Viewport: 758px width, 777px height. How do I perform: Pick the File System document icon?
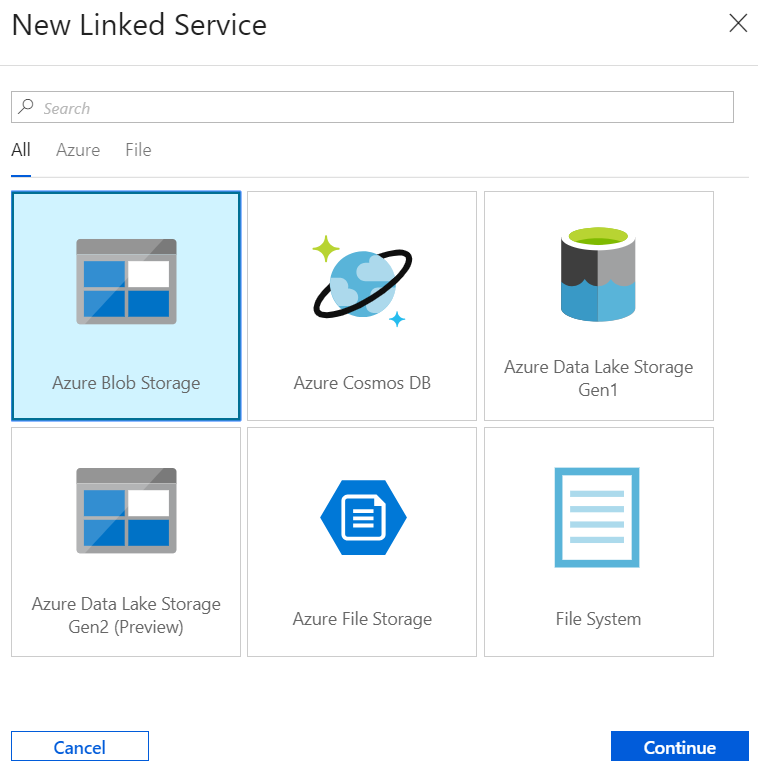(x=597, y=517)
